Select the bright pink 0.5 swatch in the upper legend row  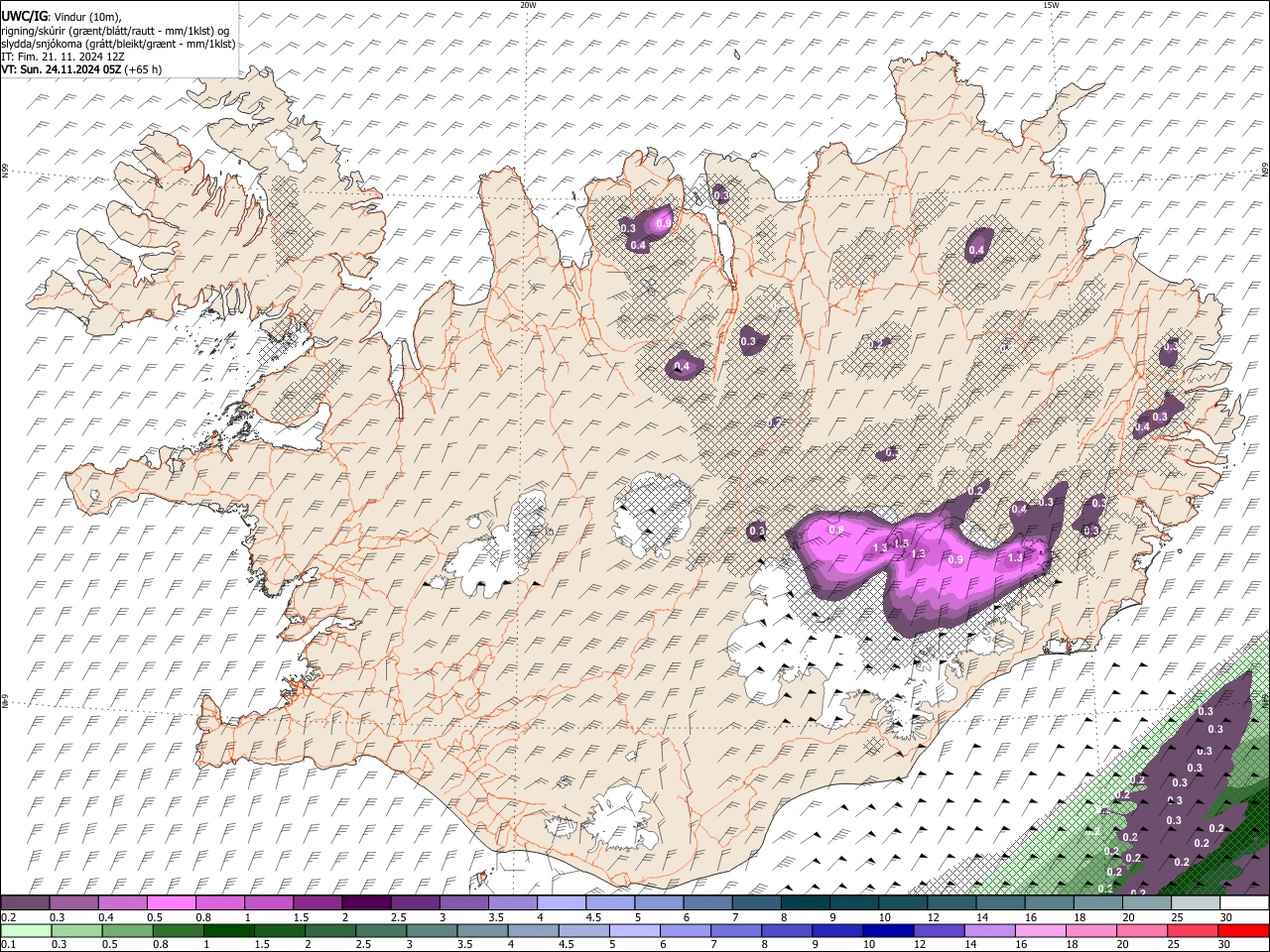(x=171, y=903)
